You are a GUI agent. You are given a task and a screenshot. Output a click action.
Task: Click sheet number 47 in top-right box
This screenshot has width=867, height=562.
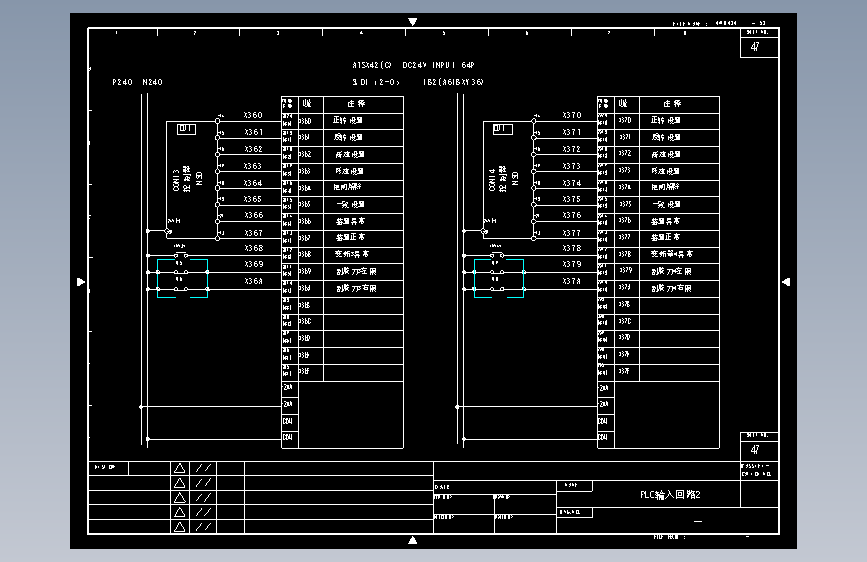tap(755, 47)
